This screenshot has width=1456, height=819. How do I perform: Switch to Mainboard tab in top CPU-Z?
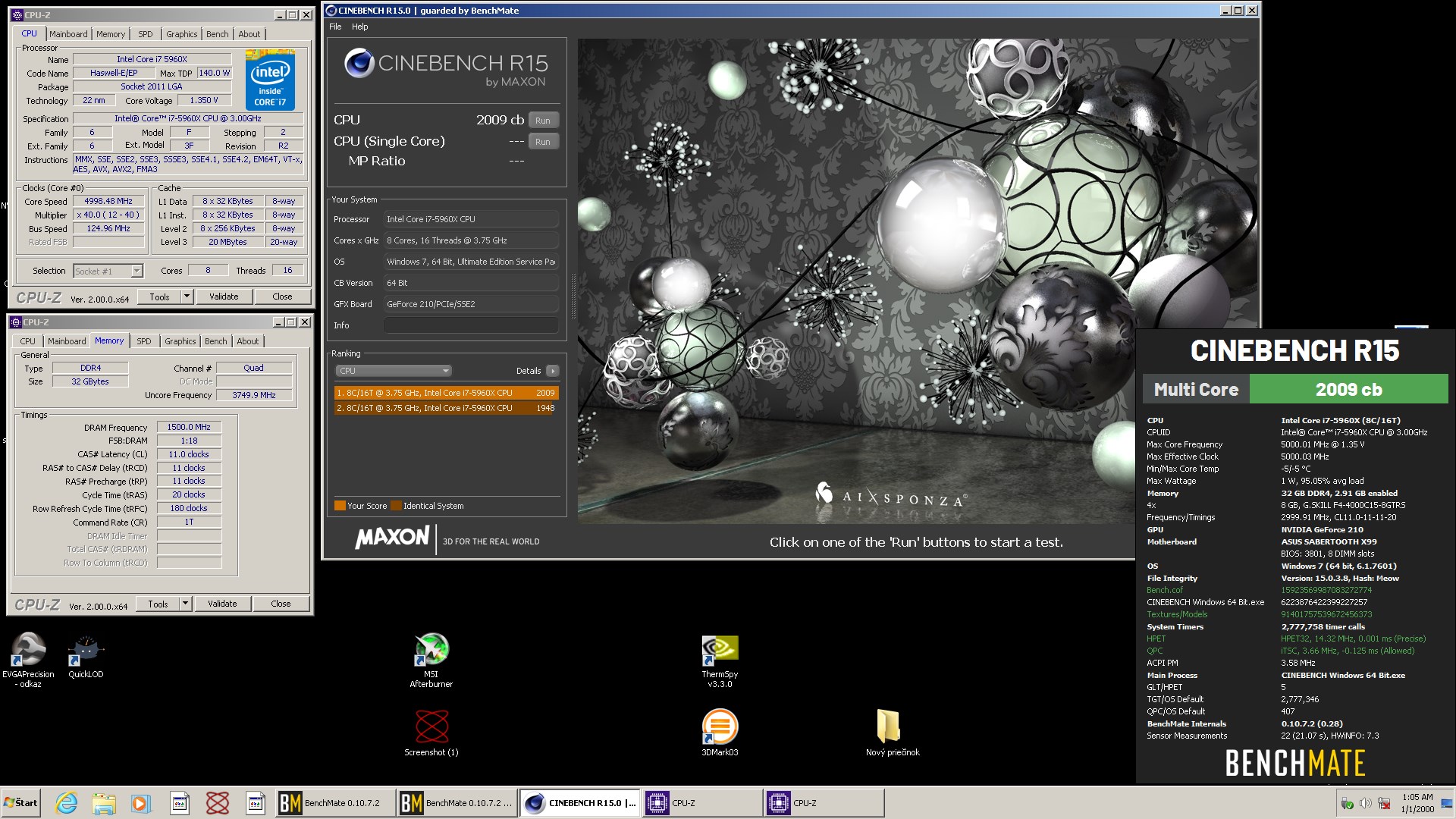pyautogui.click(x=68, y=34)
